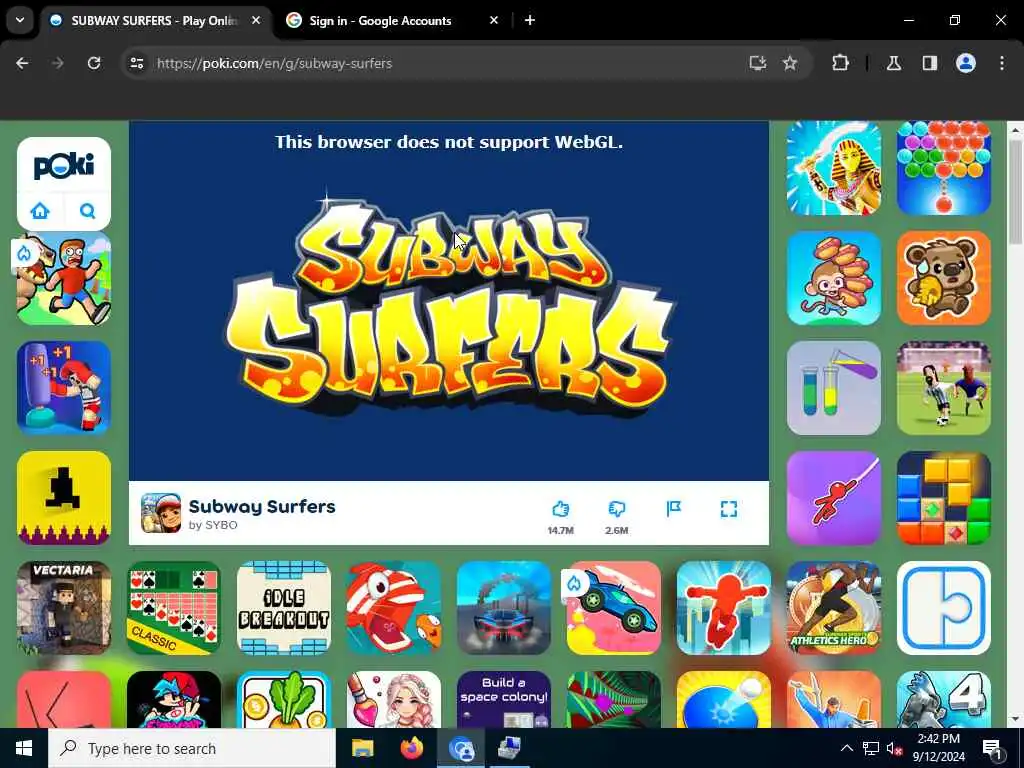
Task: Open the sweating bear game thumbnail
Action: coord(944,278)
